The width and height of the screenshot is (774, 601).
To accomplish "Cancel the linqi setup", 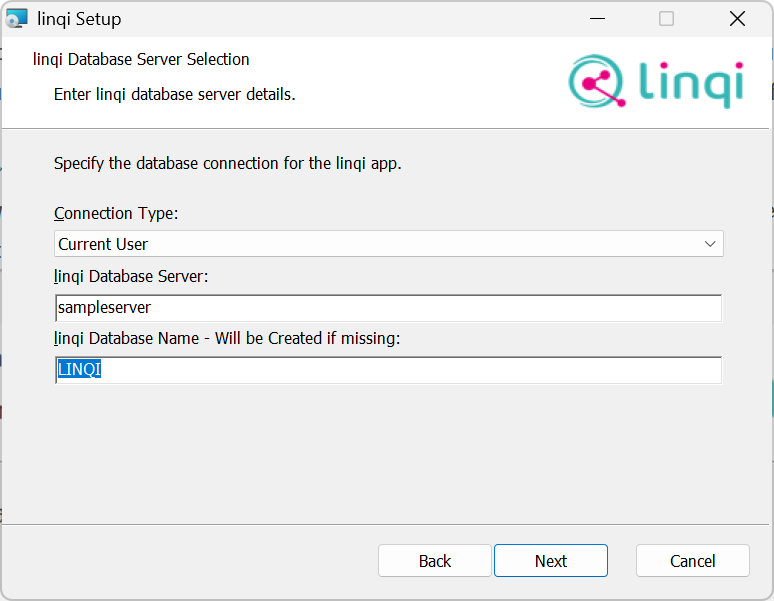I will click(693, 561).
